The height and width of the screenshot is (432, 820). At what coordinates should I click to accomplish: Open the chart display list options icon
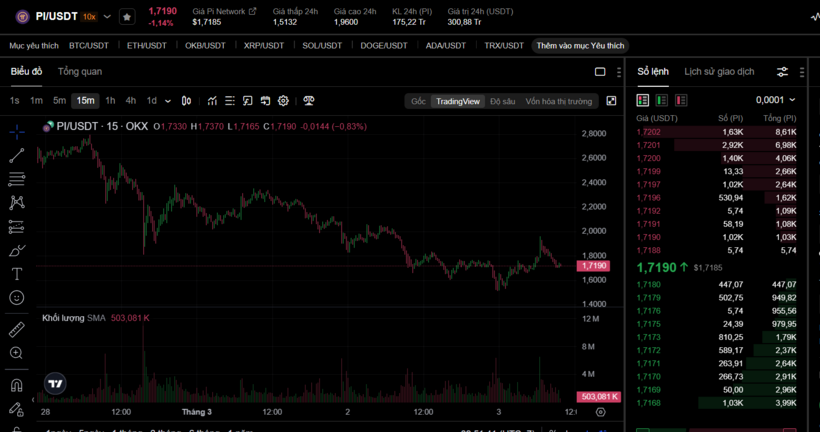pos(230,101)
